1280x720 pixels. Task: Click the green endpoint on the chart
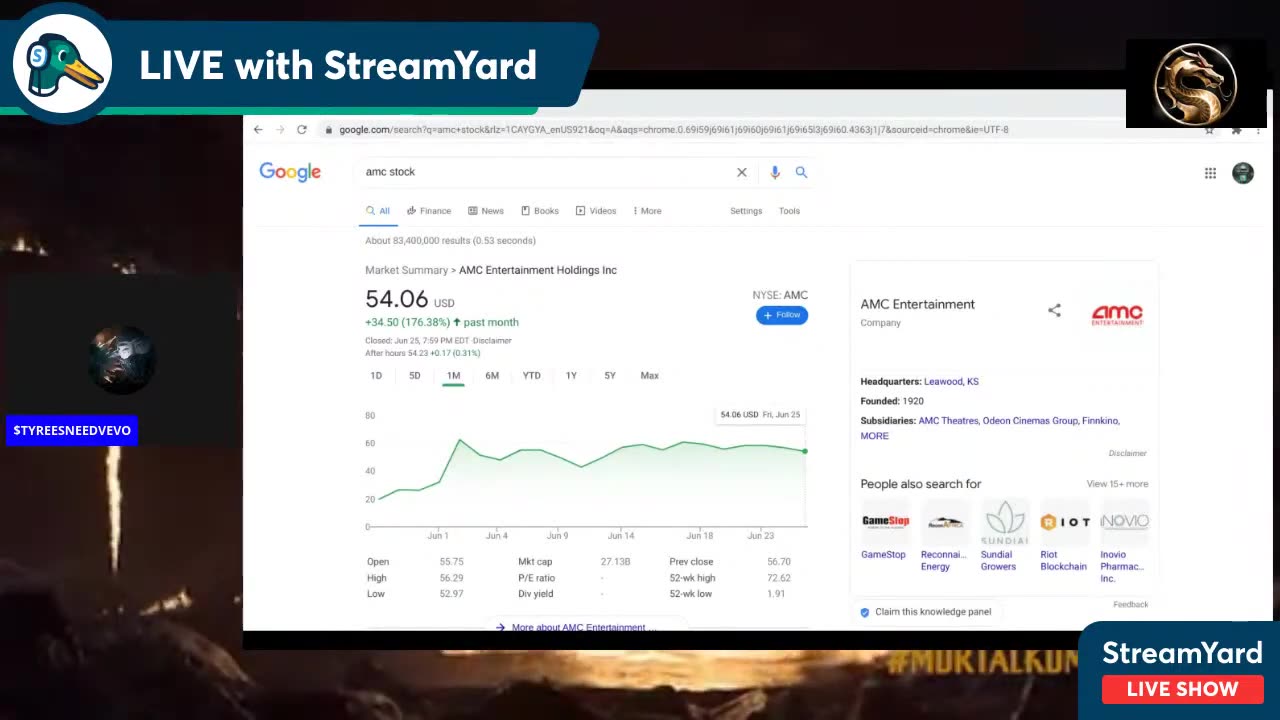point(805,451)
